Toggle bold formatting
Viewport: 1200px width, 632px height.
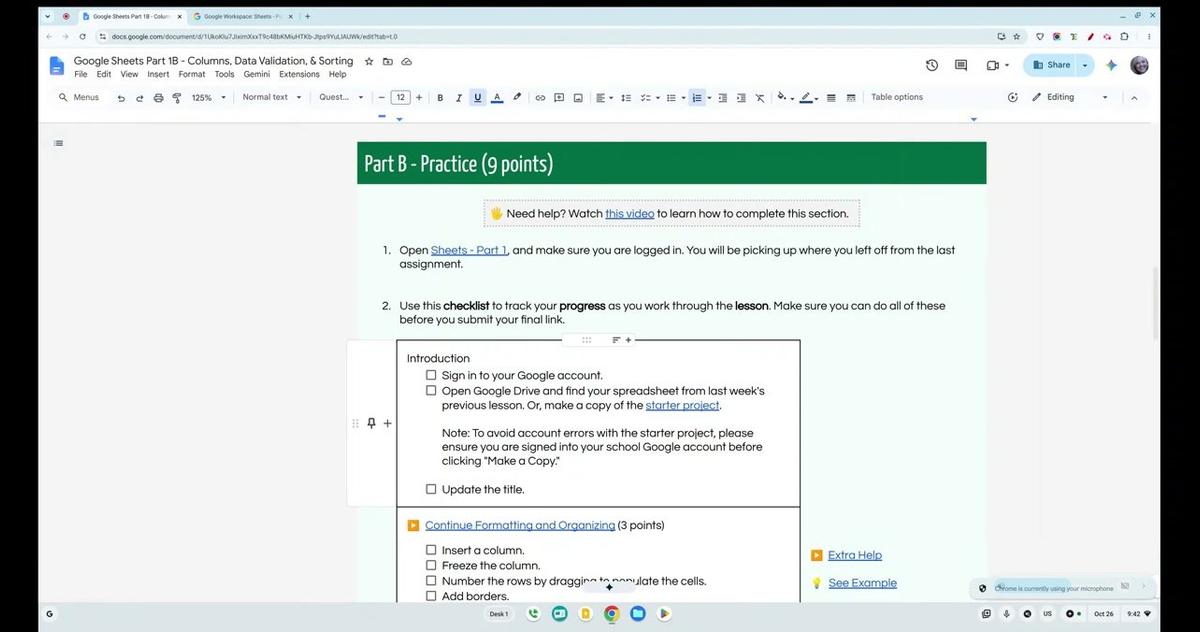point(440,98)
